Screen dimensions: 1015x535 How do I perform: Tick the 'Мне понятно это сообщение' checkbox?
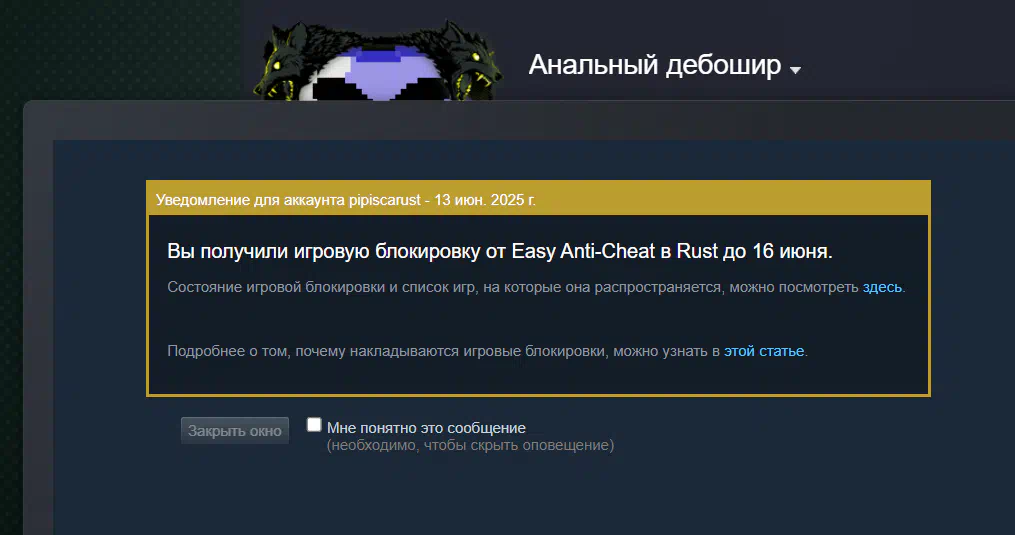314,425
